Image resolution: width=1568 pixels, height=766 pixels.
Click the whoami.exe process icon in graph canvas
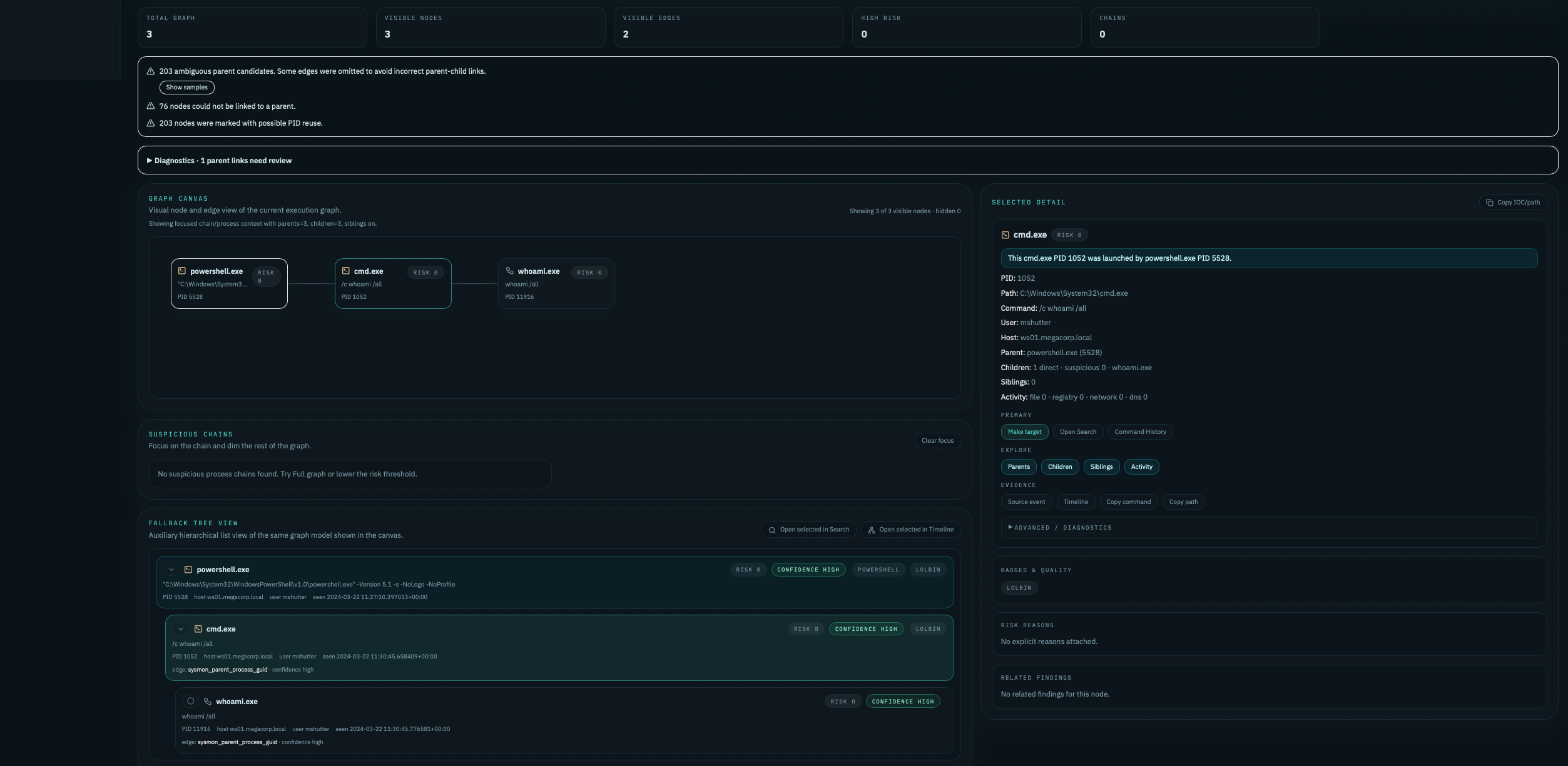point(510,271)
